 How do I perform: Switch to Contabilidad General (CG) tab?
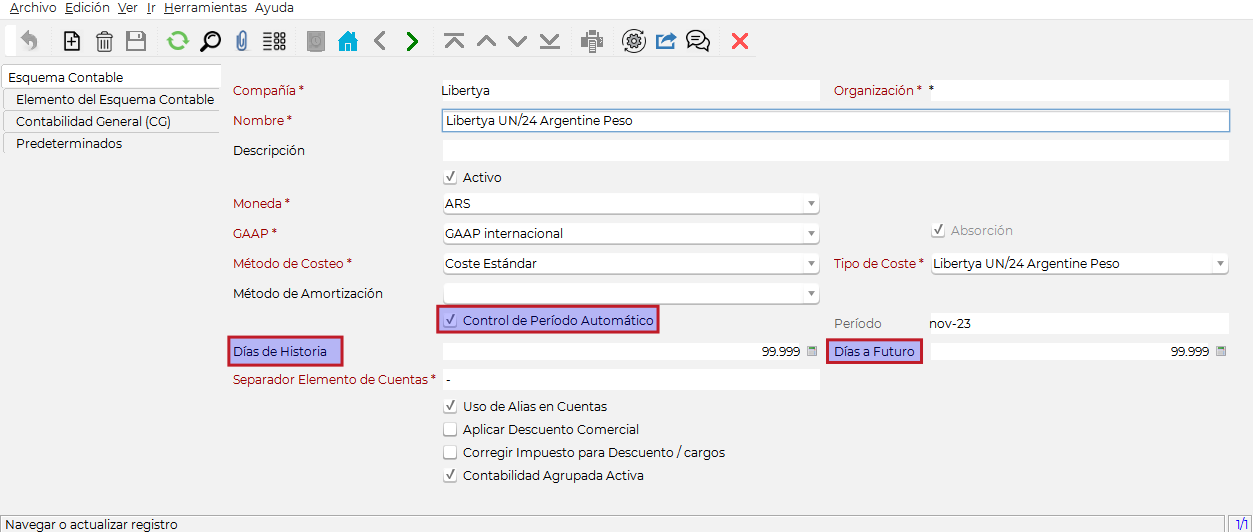point(114,121)
